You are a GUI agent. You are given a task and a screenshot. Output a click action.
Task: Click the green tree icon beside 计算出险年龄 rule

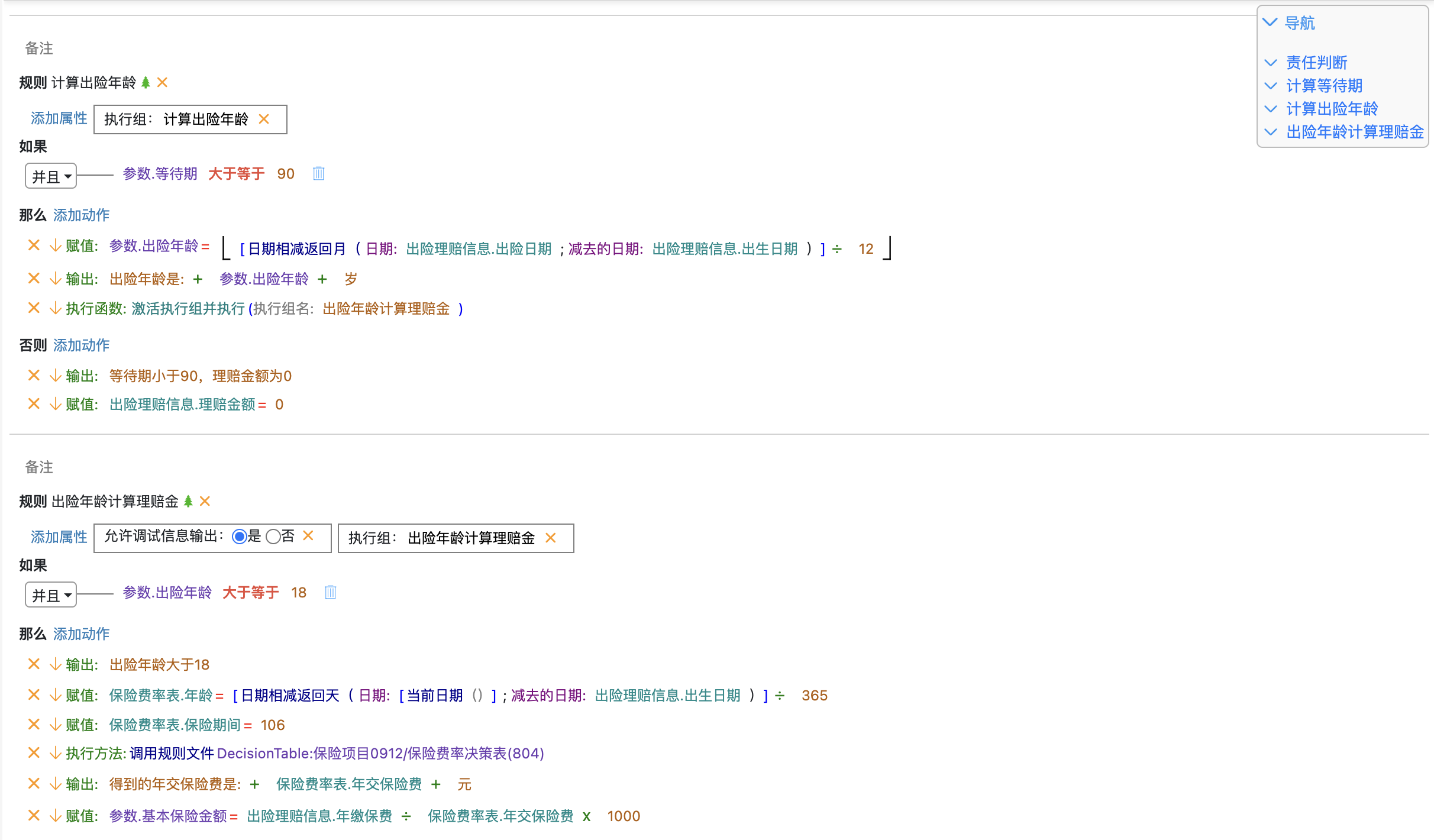click(x=146, y=83)
